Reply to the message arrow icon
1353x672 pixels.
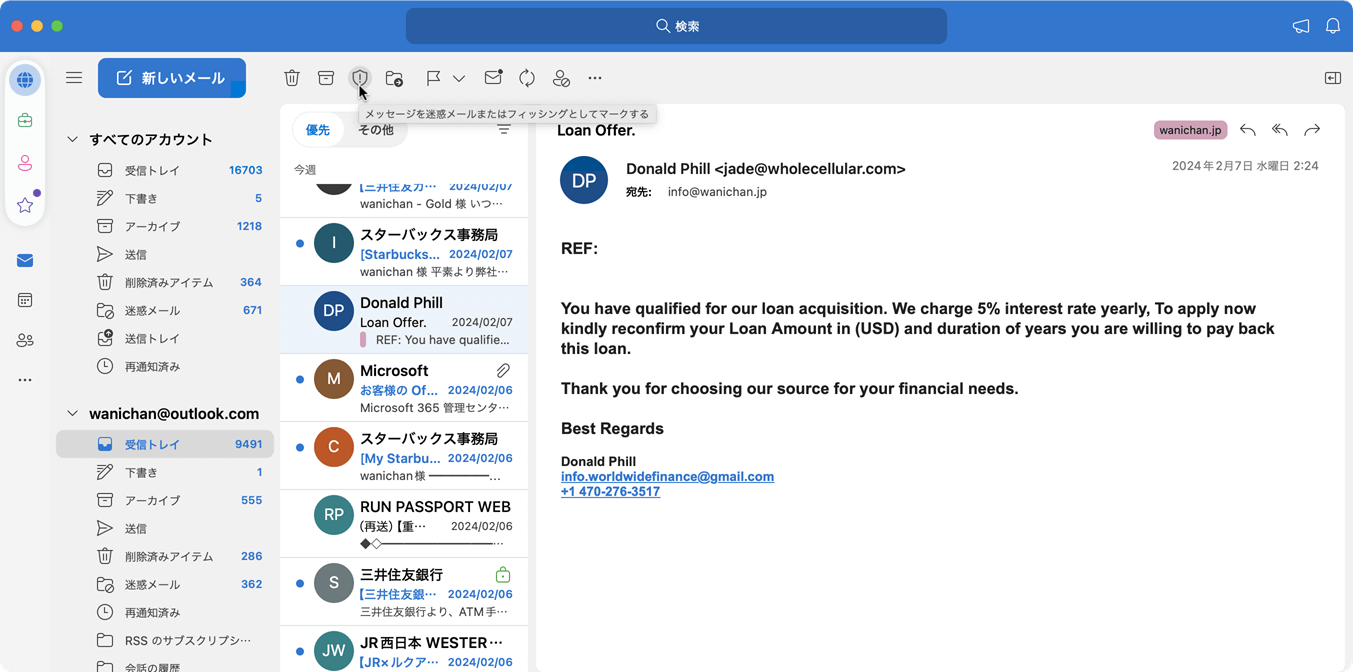[1248, 130]
